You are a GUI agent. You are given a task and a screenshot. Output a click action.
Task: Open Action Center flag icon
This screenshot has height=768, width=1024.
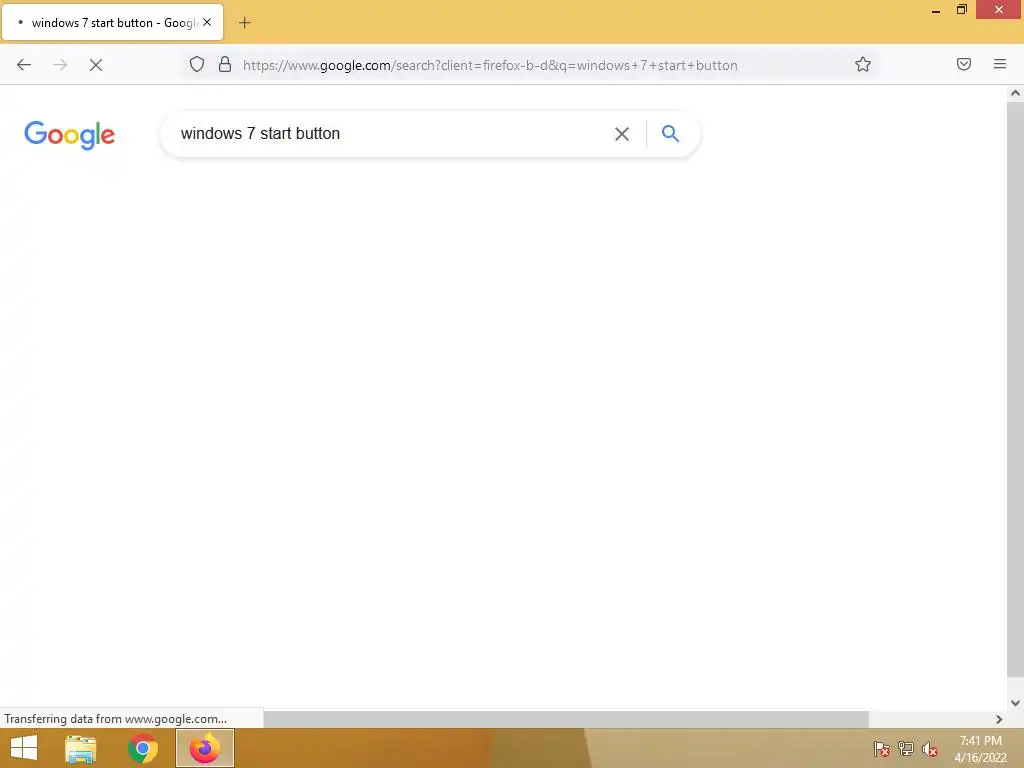882,749
